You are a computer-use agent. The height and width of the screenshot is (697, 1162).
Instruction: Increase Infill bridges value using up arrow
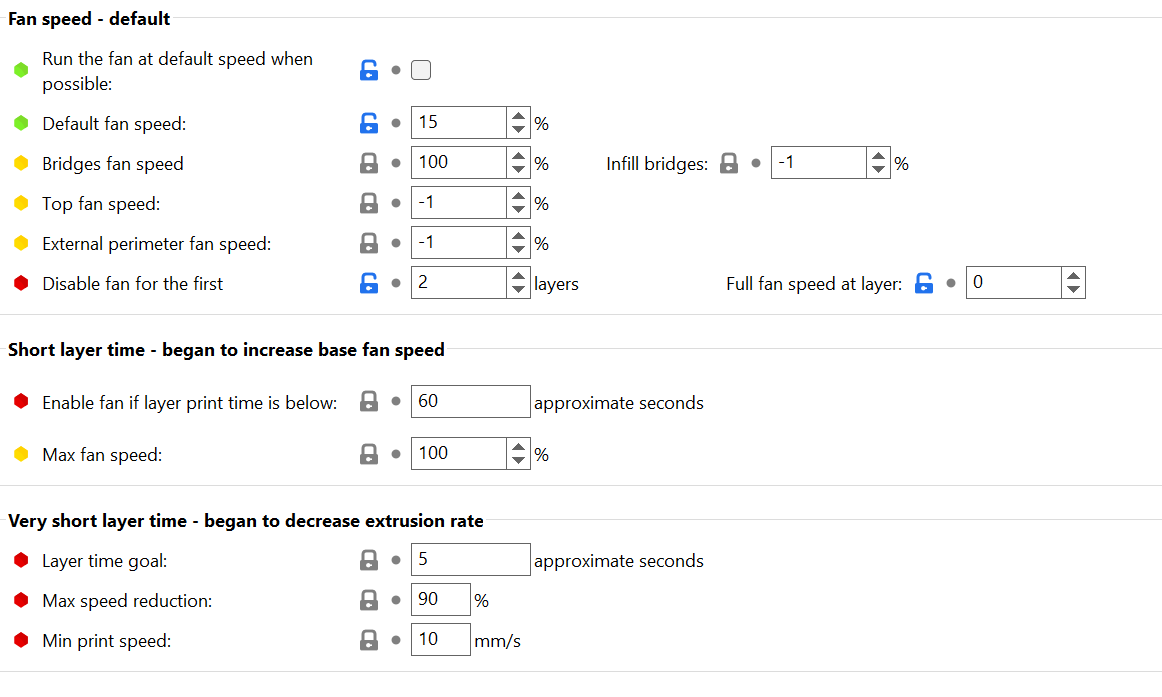click(x=877, y=156)
